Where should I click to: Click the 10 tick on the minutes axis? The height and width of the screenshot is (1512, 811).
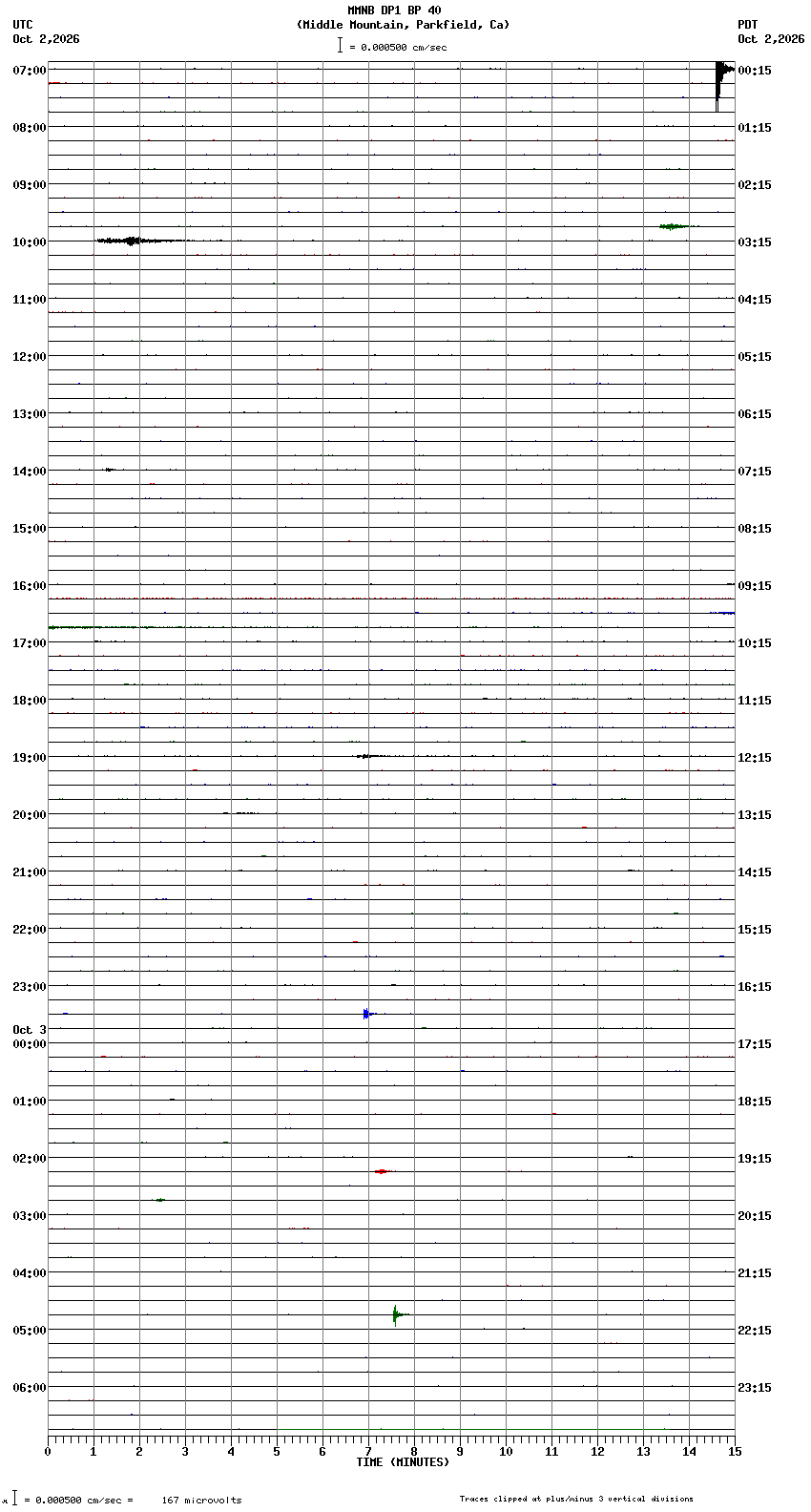tap(506, 1452)
